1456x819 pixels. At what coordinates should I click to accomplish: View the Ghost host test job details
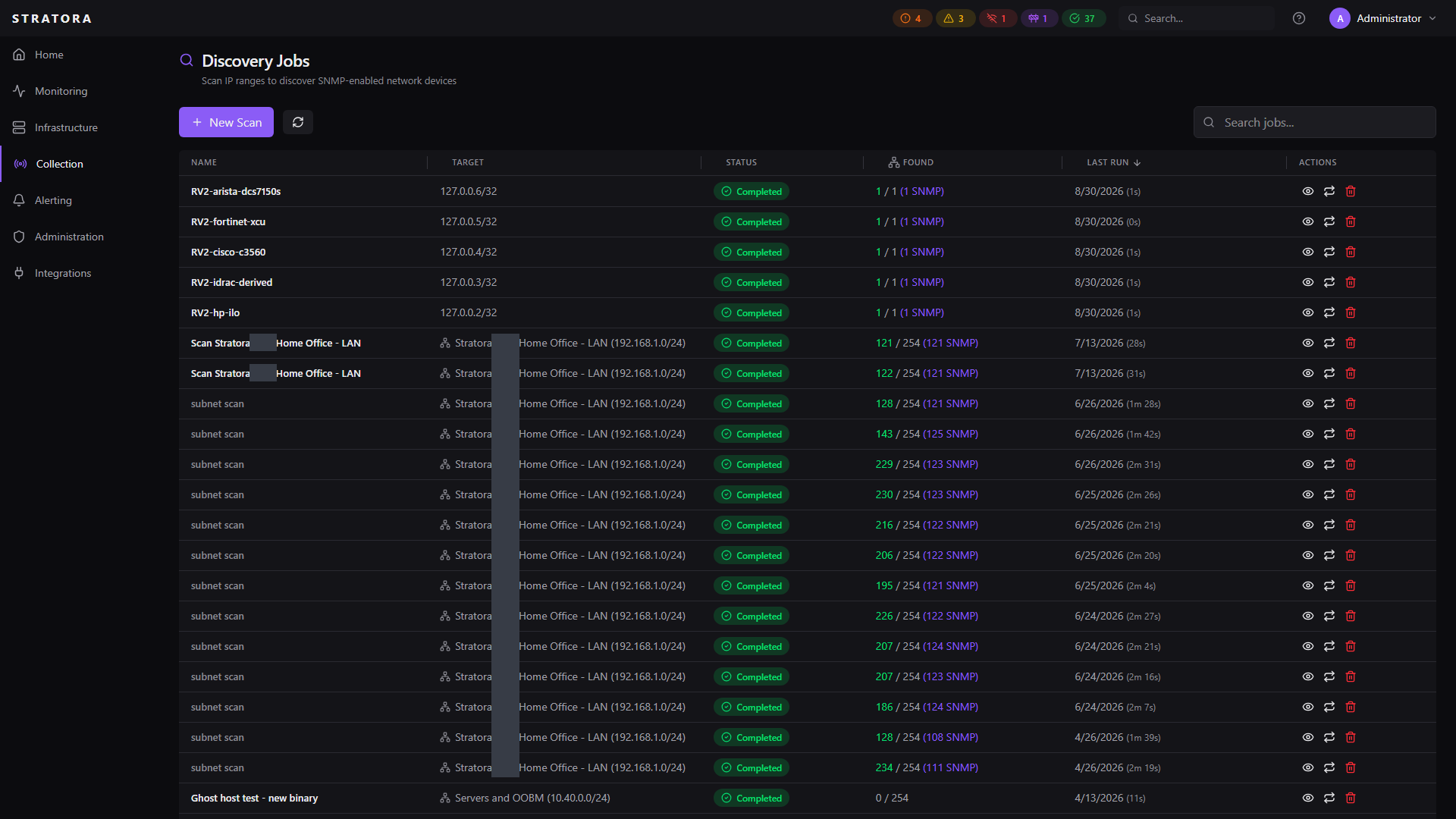tap(1308, 798)
